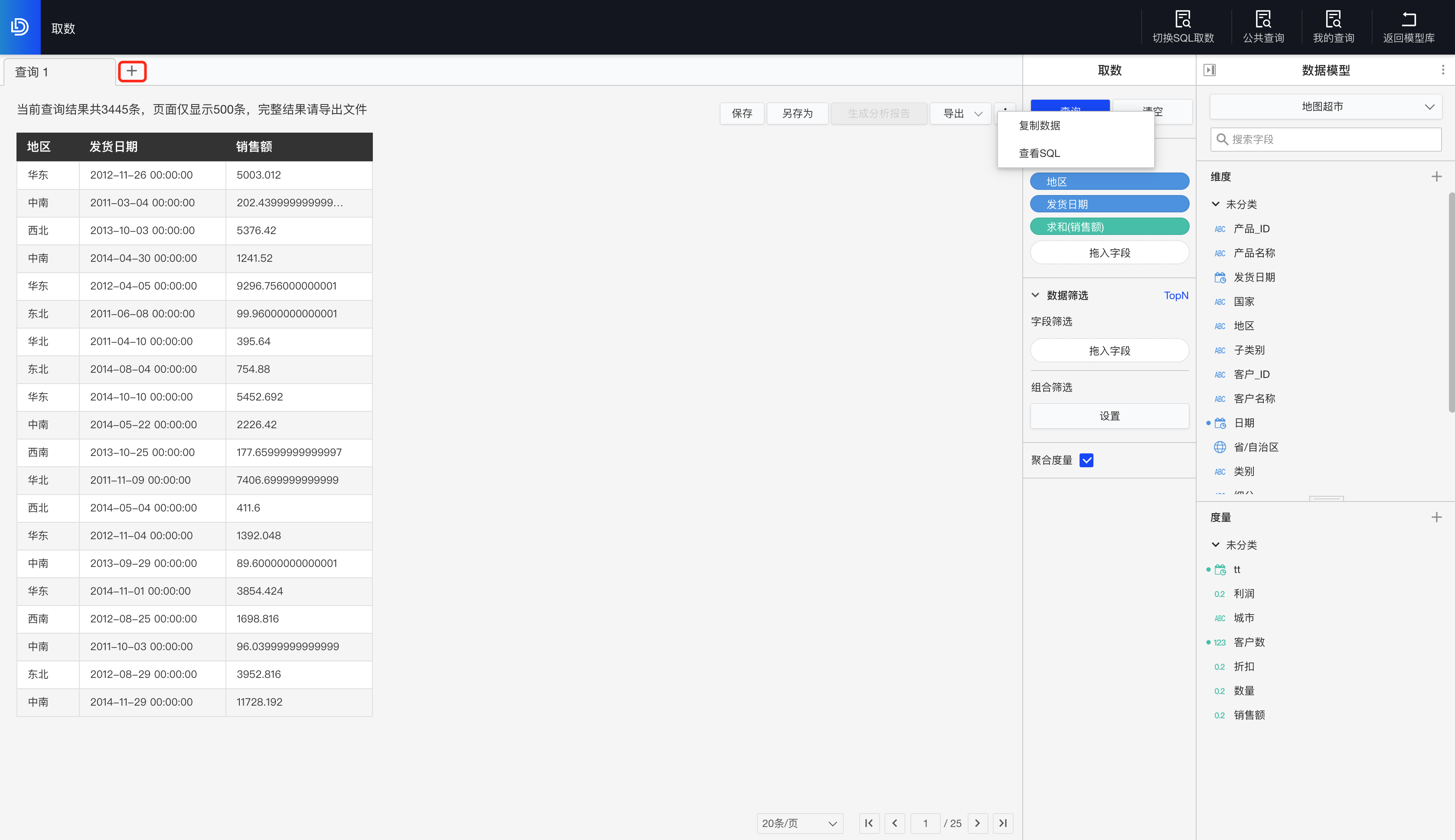Click the ABC icon beside 城市
1455x840 pixels.
(x=1220, y=618)
